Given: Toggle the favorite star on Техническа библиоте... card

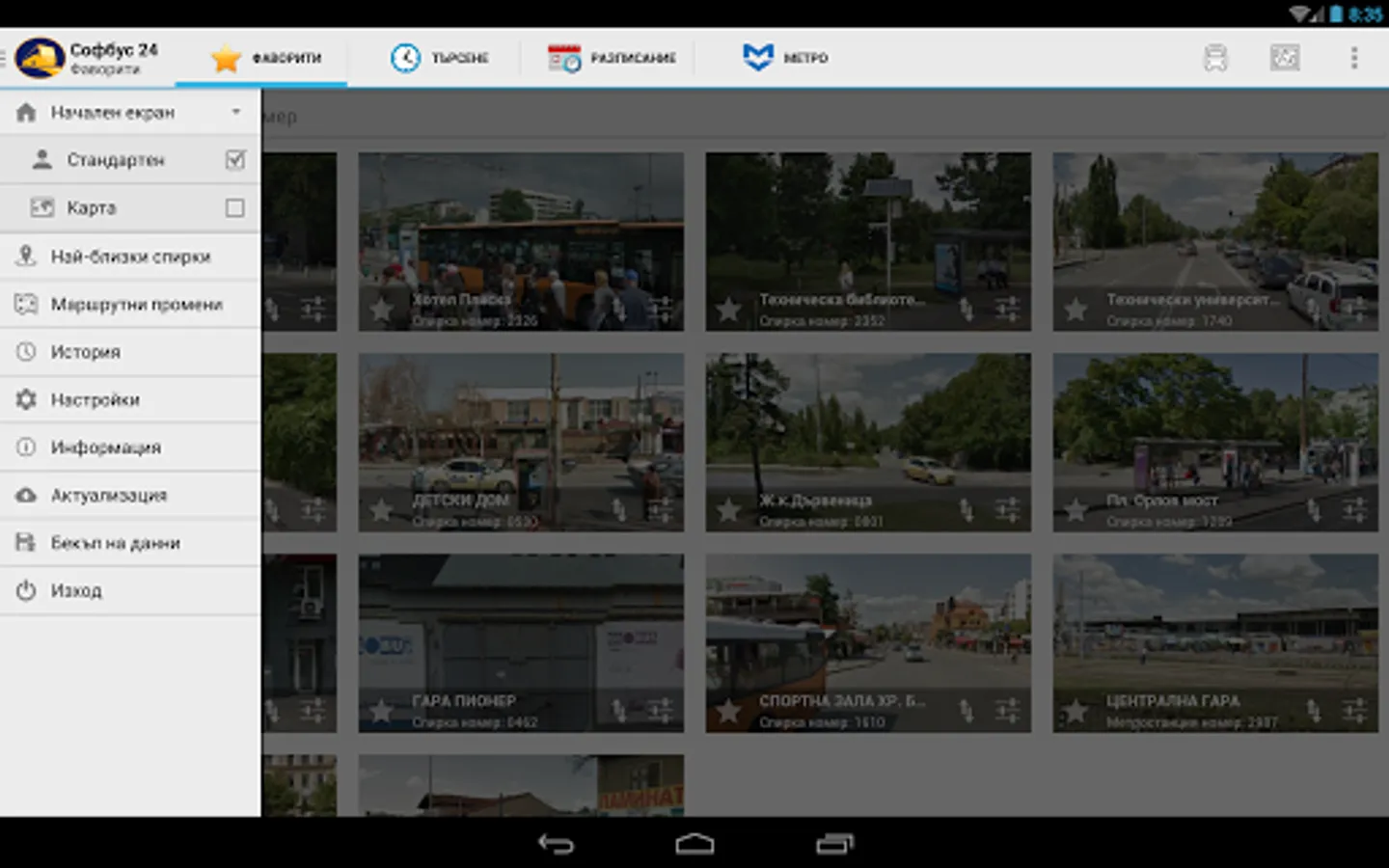Looking at the screenshot, I should tap(729, 310).
